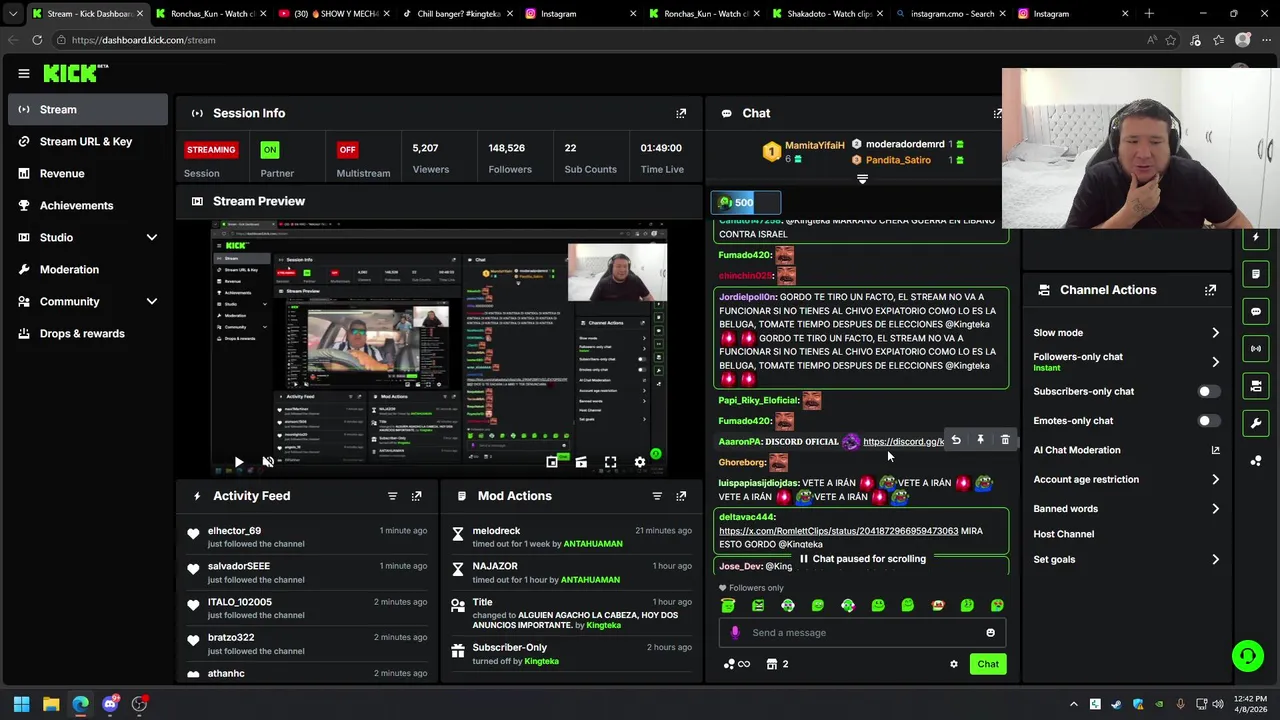
Task: Reload the dashboard page
Action: 37,40
